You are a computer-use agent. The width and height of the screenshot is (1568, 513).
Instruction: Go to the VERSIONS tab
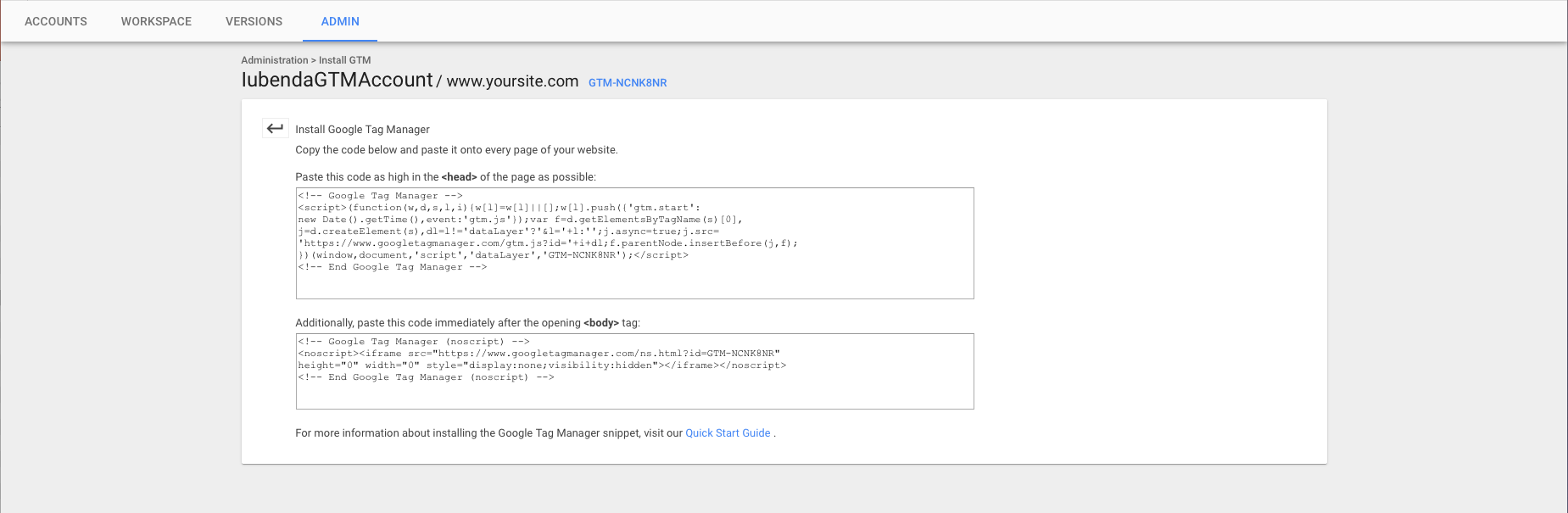tap(254, 21)
